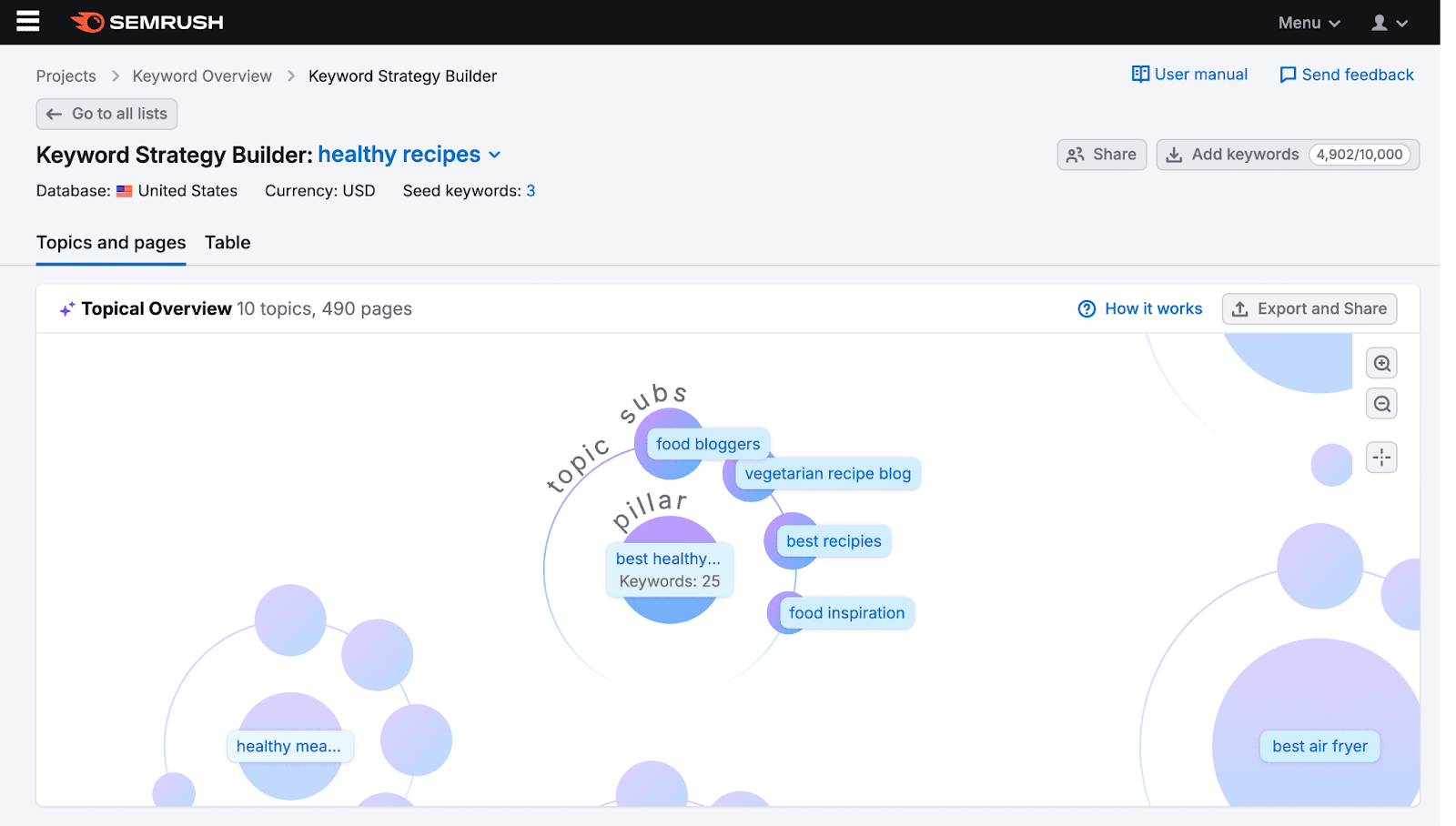Select the Topics and pages tab

click(x=110, y=243)
